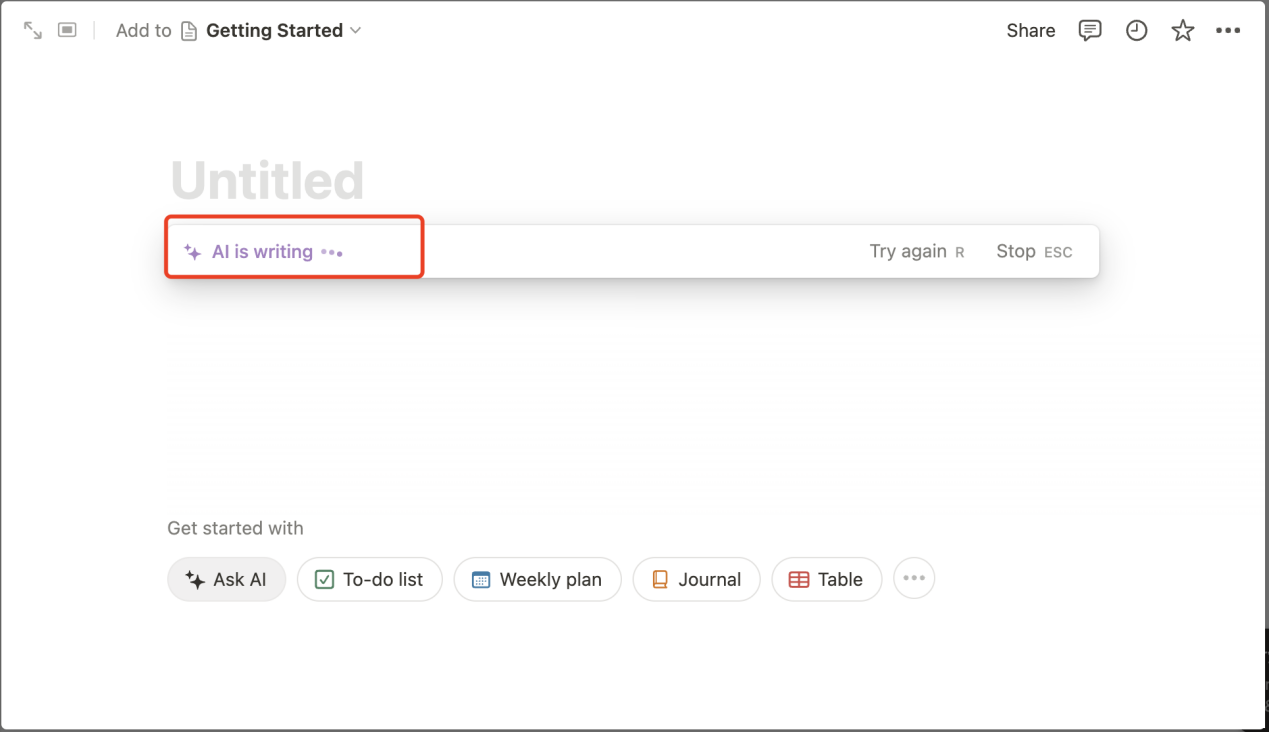
Task: Expand the Getting Started location dropdown
Action: tap(355, 31)
